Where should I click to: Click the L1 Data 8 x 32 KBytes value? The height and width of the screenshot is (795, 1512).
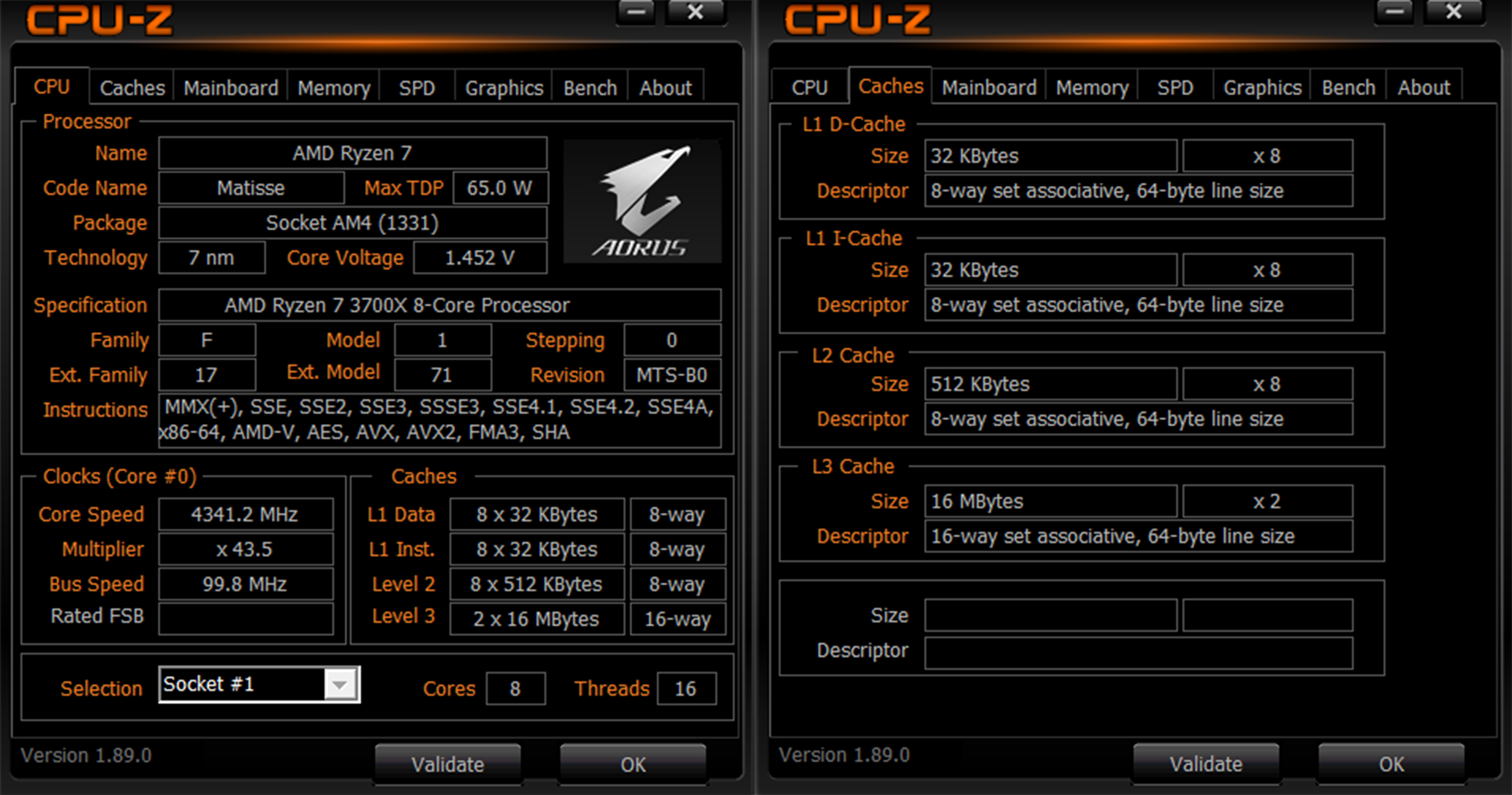[x=537, y=514]
